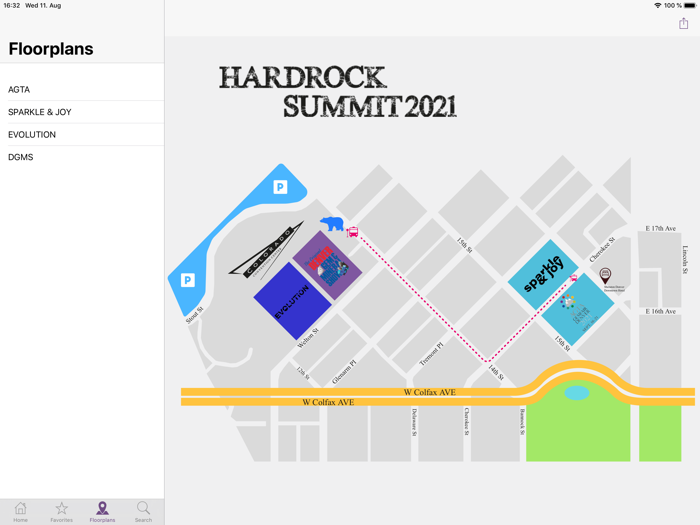Tap the pink bus stop icon near bear

(352, 232)
